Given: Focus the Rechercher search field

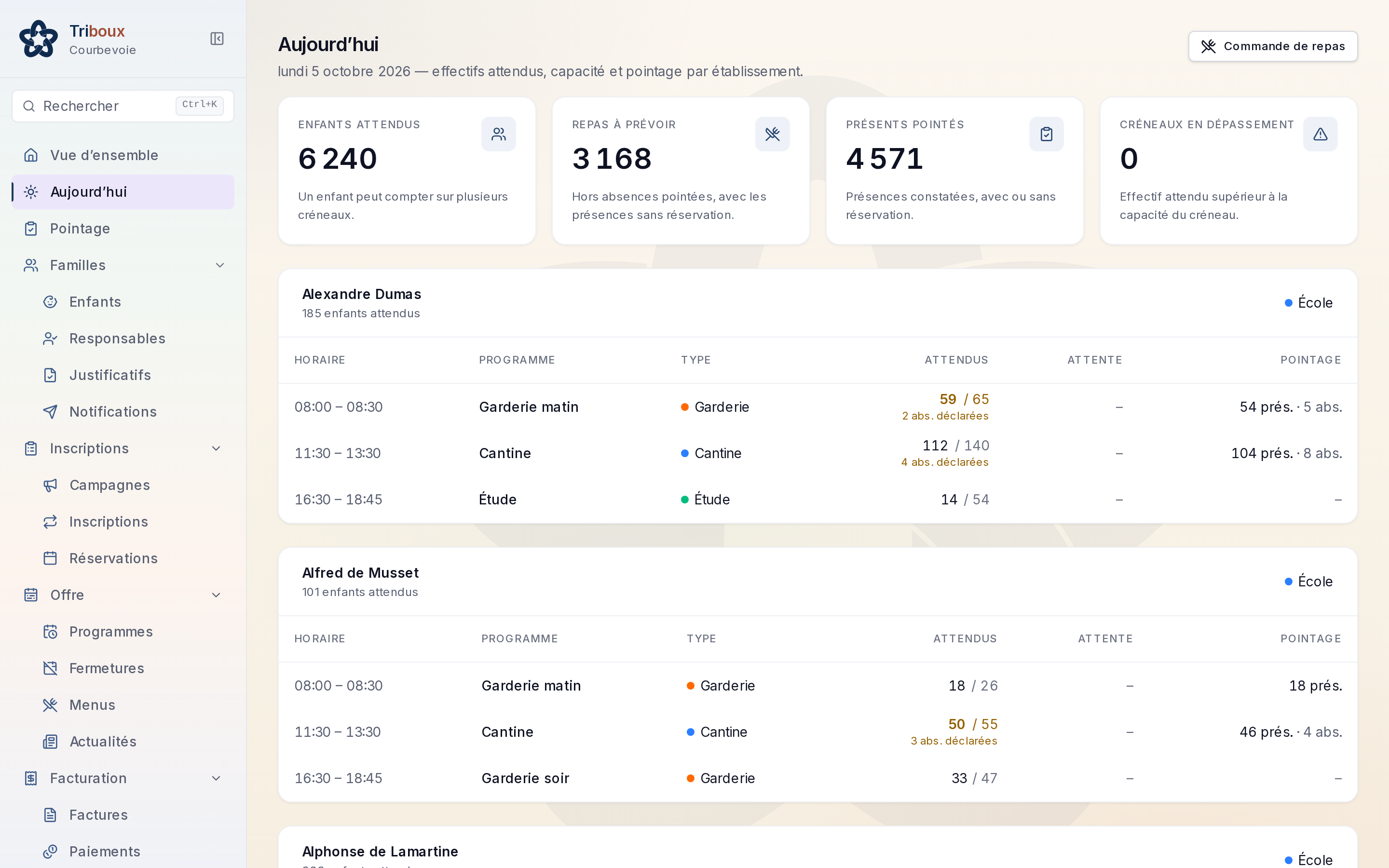Looking at the screenshot, I should coord(123,106).
